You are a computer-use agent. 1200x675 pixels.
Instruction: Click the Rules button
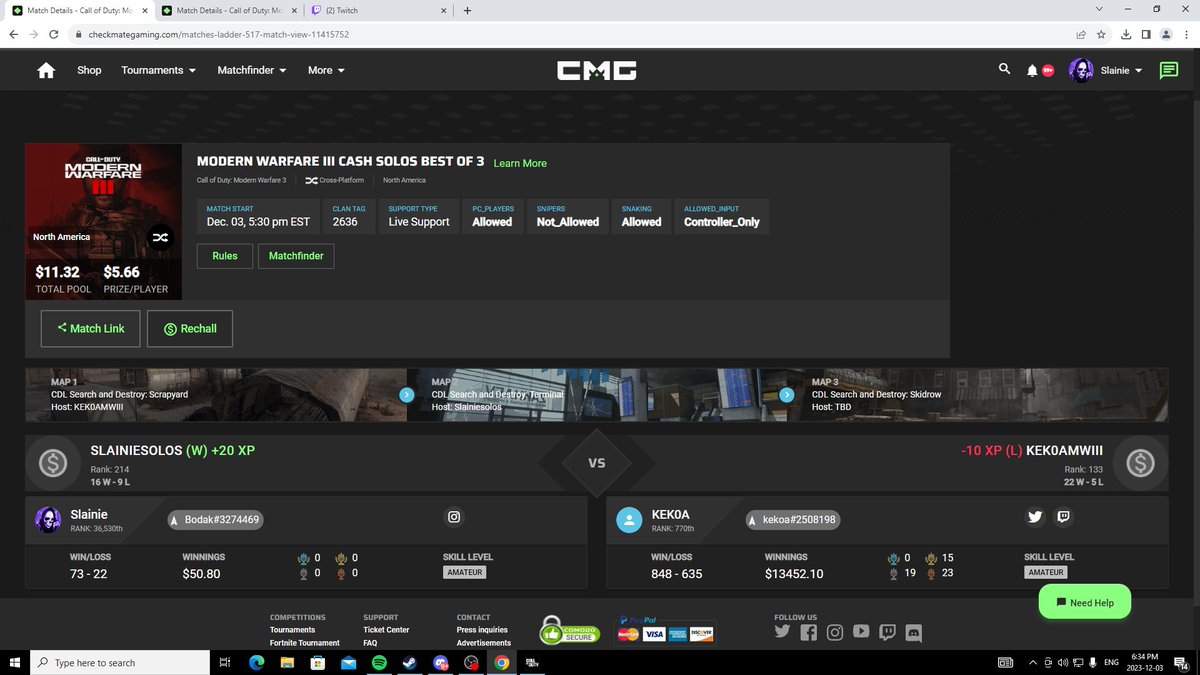pyautogui.click(x=225, y=256)
